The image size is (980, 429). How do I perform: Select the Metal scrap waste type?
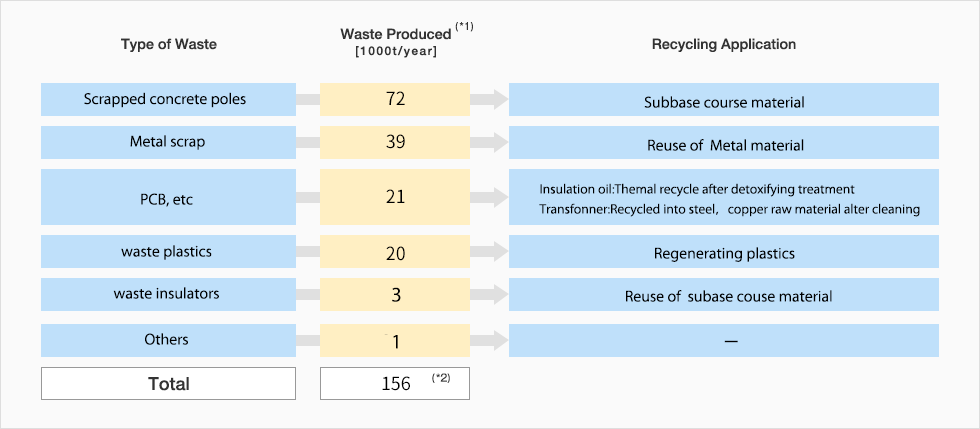[168, 142]
